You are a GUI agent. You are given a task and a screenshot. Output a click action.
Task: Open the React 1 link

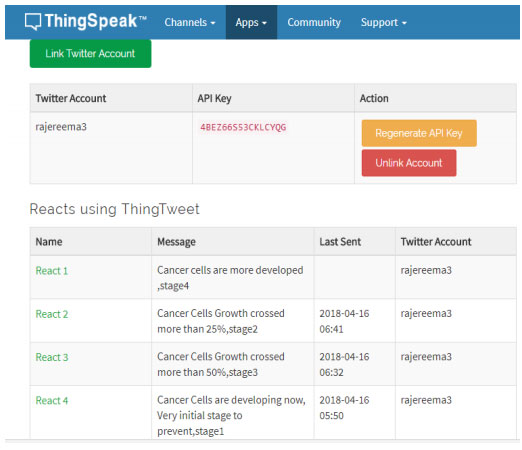pyautogui.click(x=52, y=271)
